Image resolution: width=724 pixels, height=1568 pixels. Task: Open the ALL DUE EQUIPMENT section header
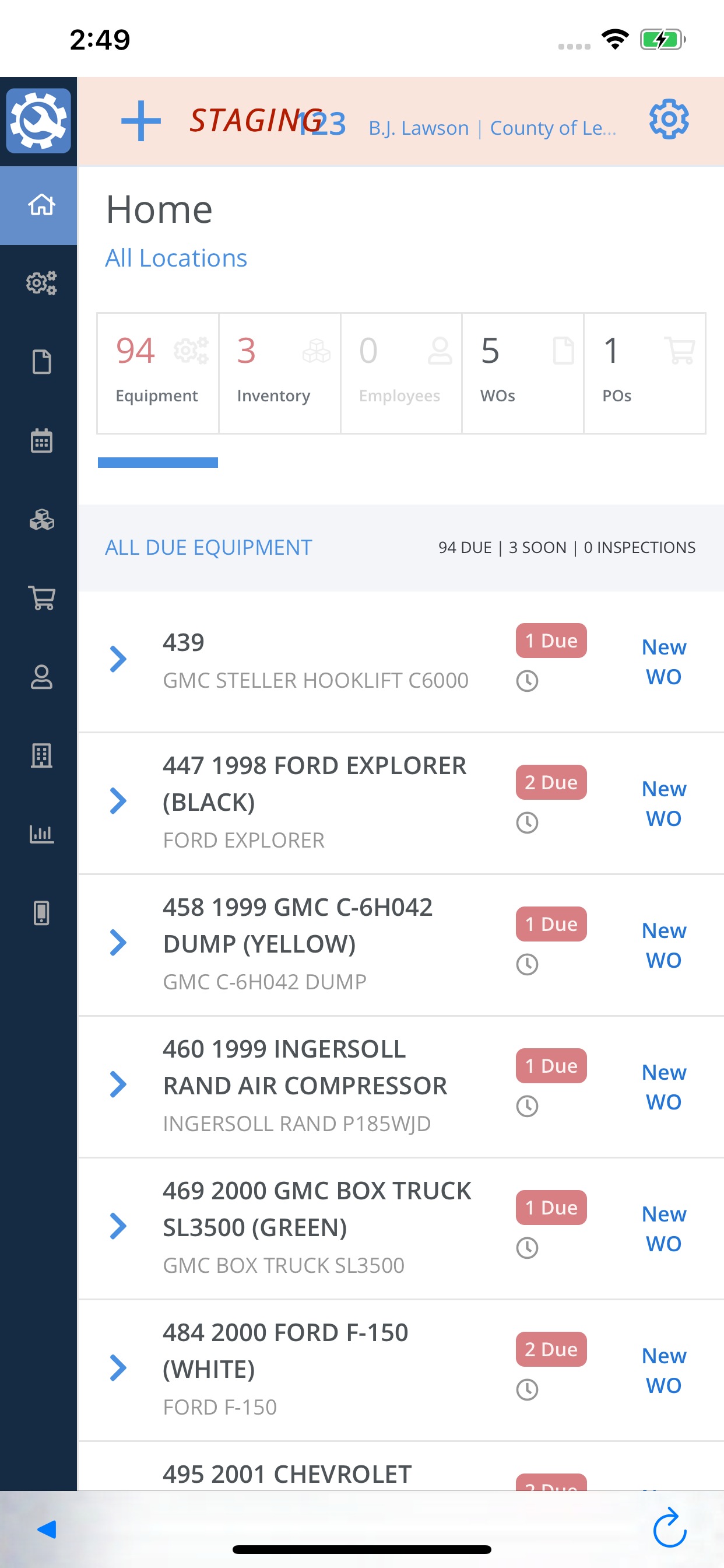tap(208, 547)
